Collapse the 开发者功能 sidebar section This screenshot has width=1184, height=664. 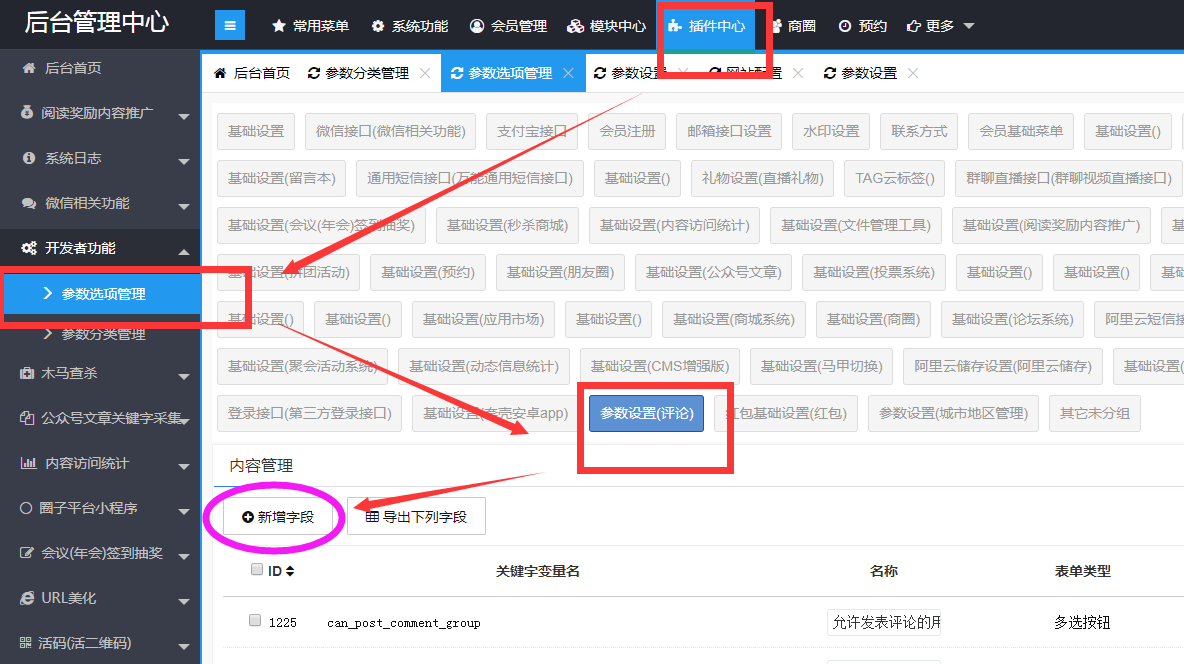[x=184, y=251]
